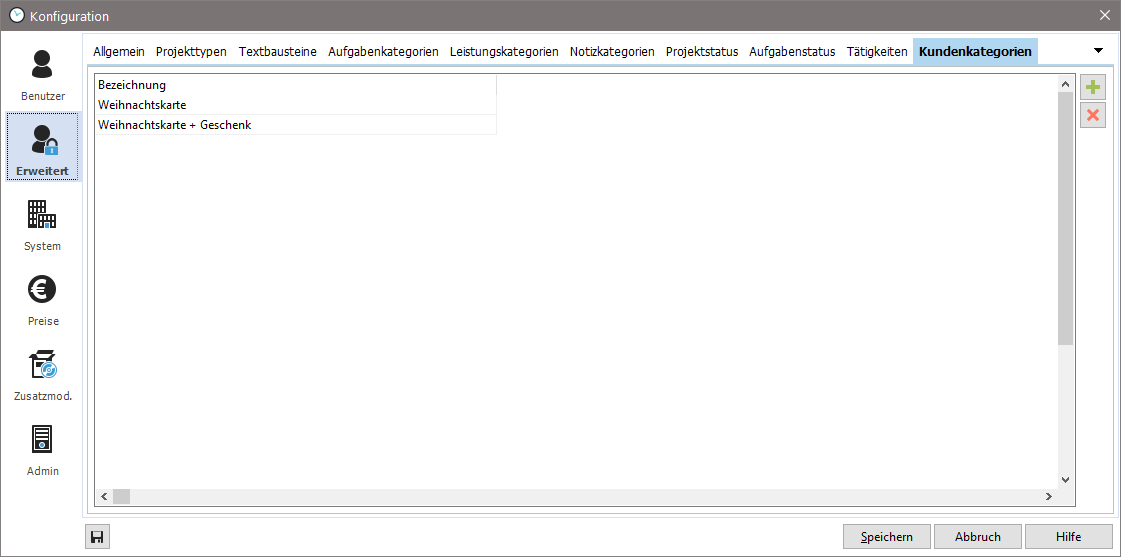
Task: Switch to the Projekttypen tab
Action: click(x=191, y=52)
